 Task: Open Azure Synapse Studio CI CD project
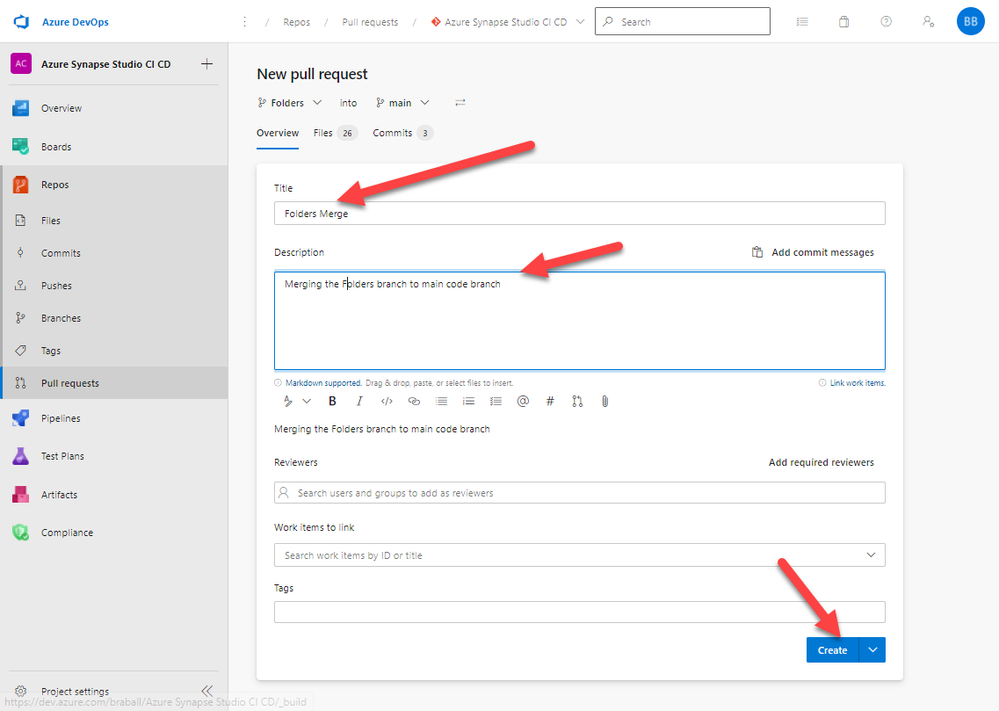click(x=106, y=64)
